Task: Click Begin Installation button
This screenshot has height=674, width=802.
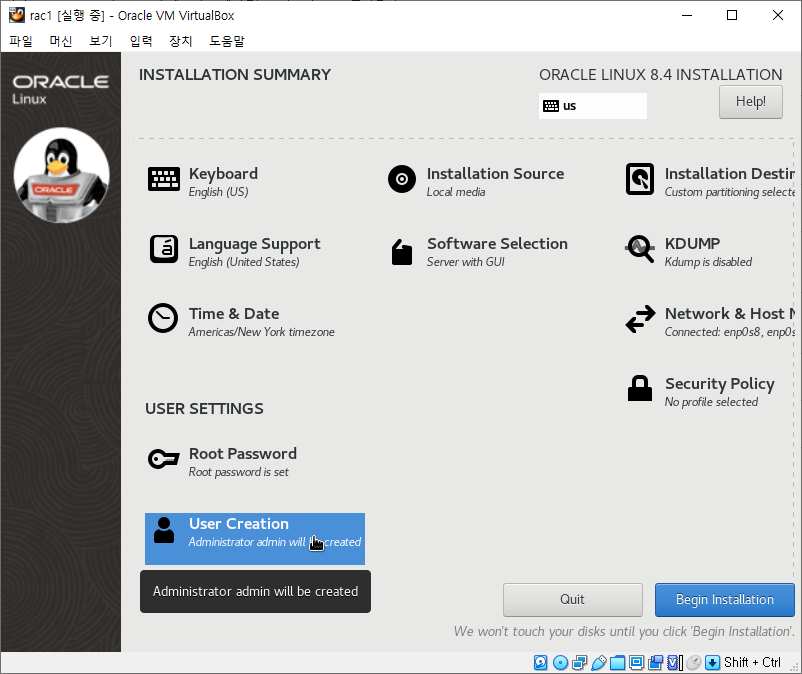Action: point(725,599)
